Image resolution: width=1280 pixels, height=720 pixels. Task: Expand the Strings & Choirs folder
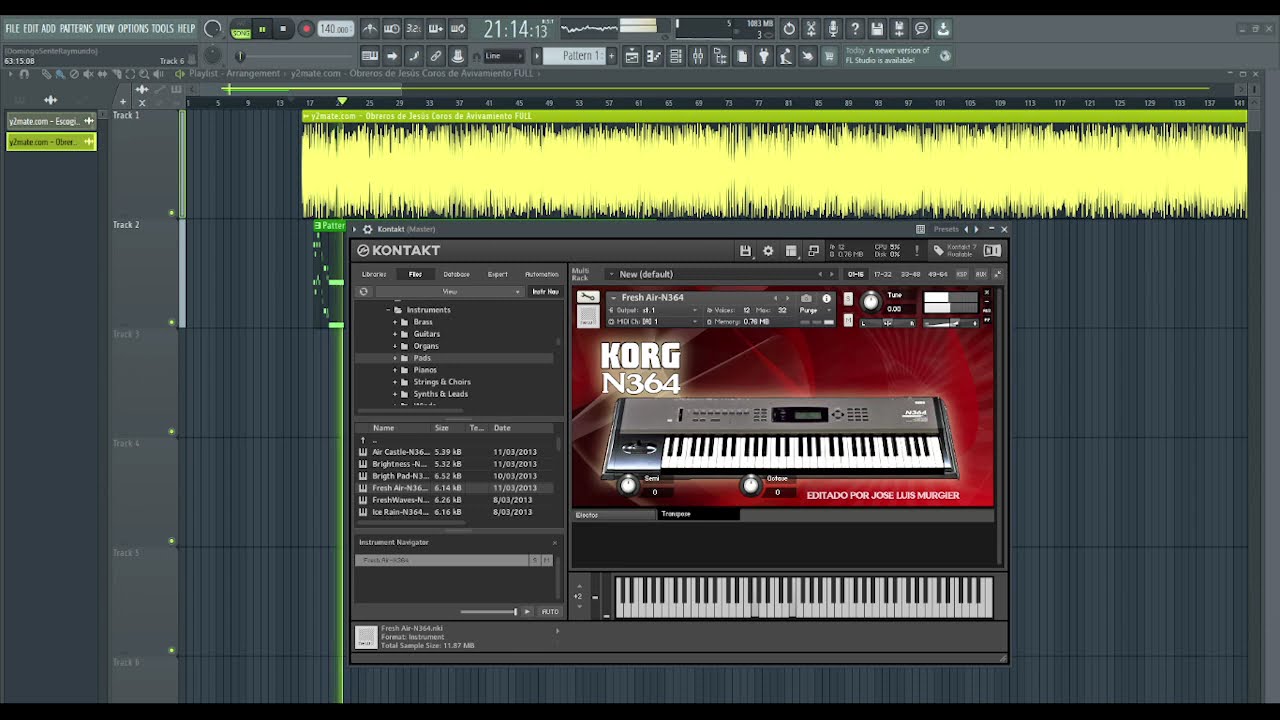point(395,382)
